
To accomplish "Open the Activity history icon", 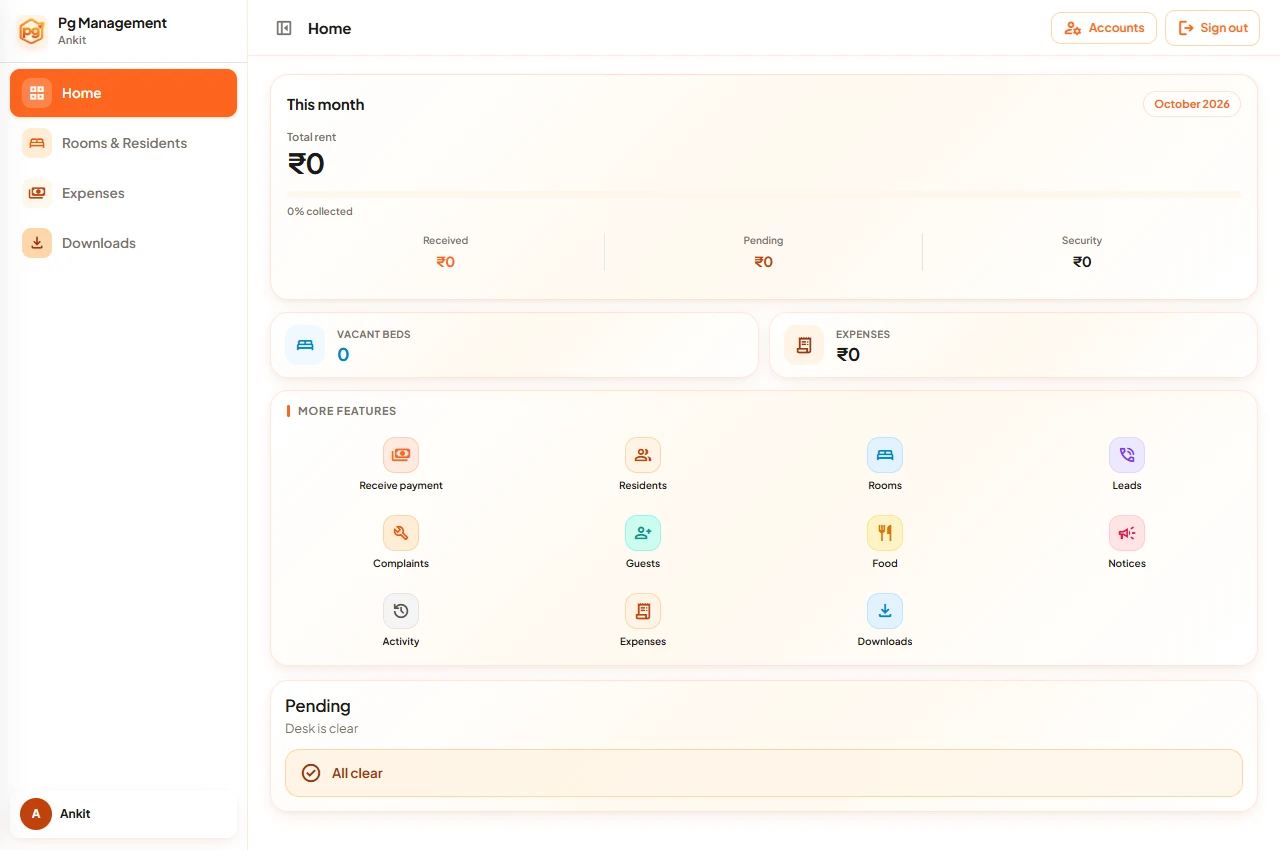I will click(401, 611).
